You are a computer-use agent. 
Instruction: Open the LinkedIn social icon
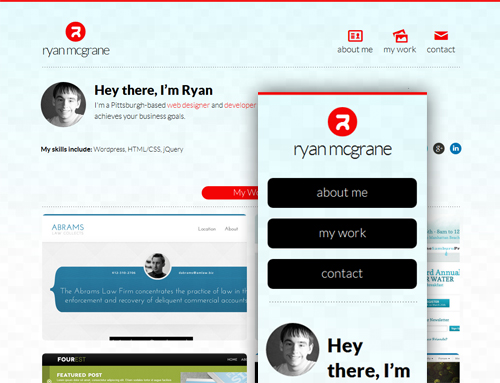pyautogui.click(x=456, y=148)
